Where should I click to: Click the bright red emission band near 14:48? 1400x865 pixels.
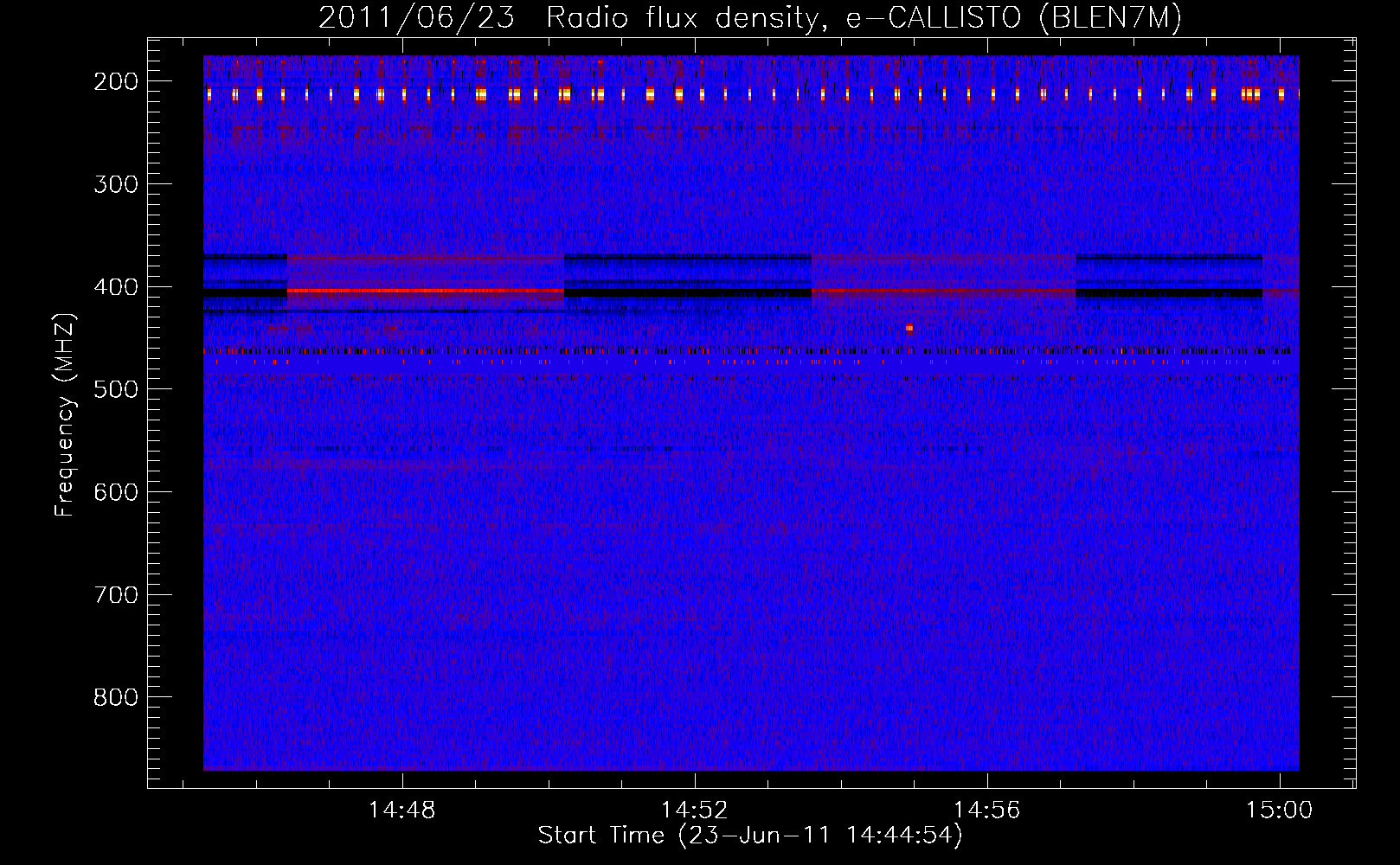click(x=426, y=292)
